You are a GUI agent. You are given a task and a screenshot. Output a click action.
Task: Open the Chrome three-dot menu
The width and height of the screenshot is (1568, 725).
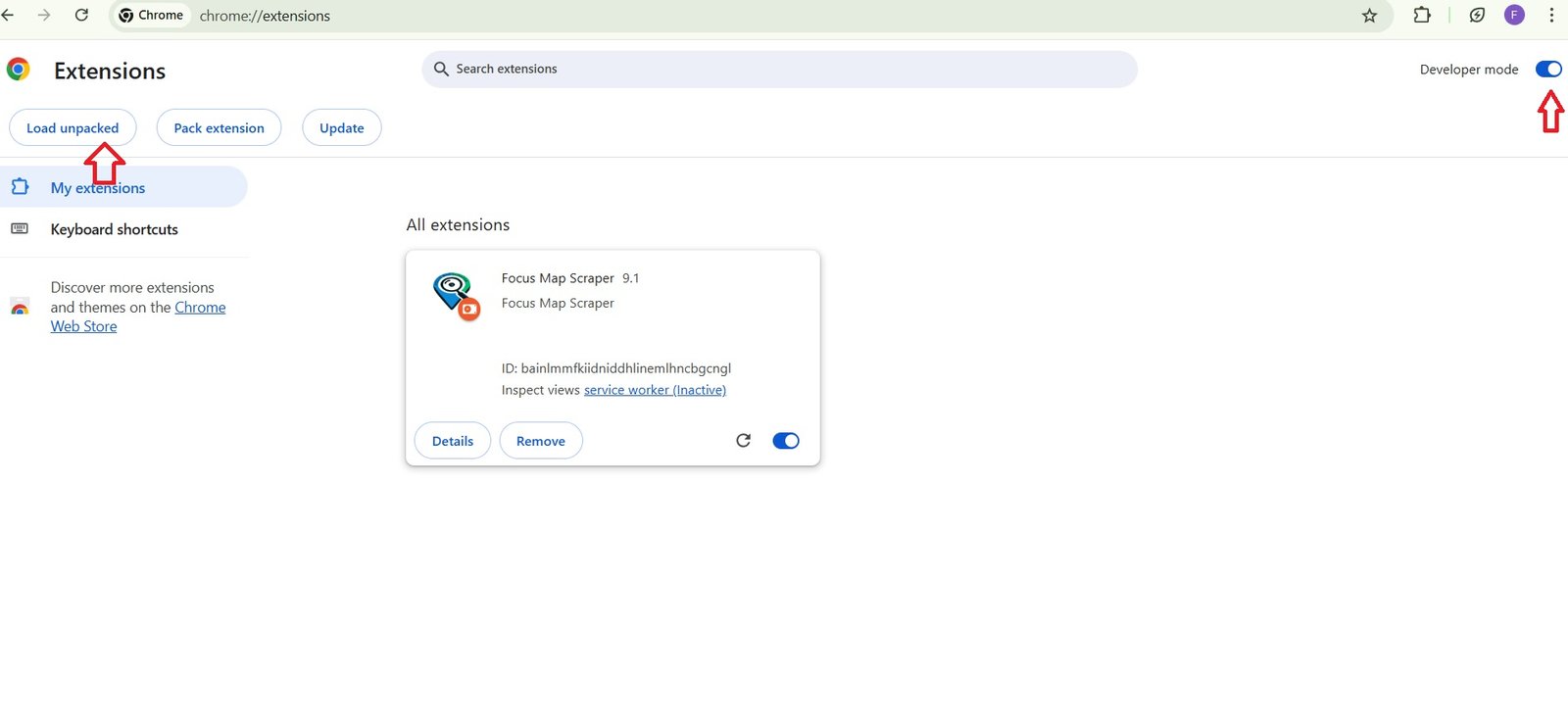click(x=1551, y=15)
